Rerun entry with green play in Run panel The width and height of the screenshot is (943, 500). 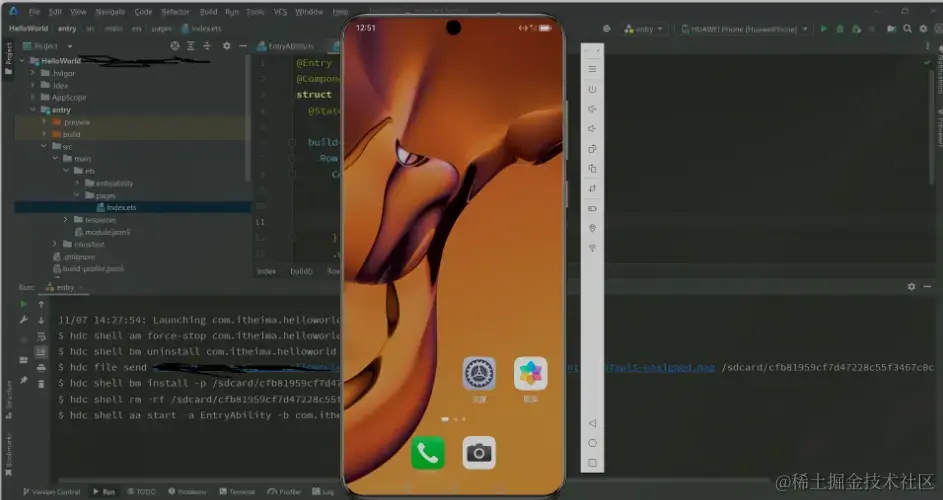point(23,304)
